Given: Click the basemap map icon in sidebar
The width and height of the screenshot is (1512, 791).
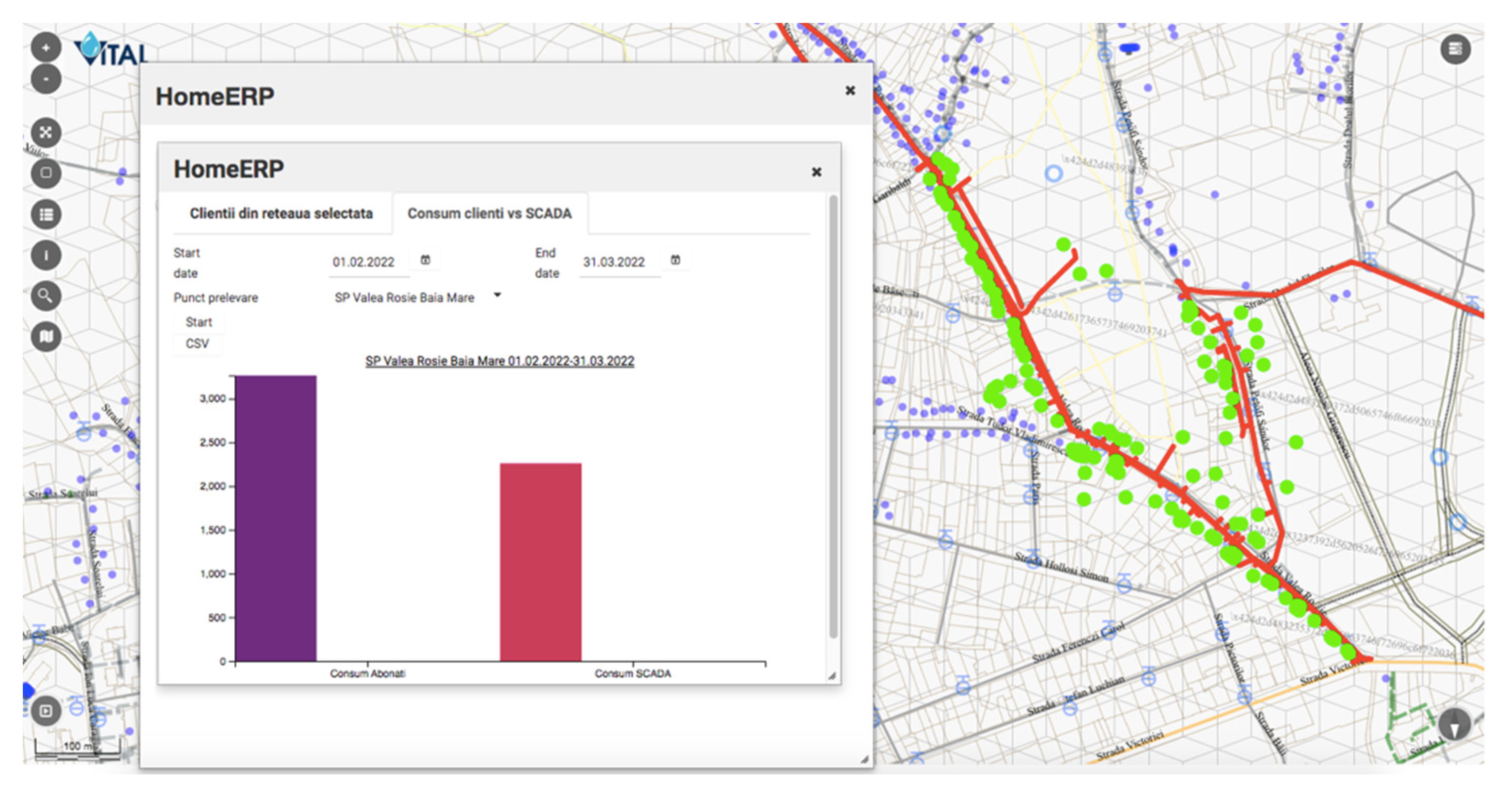Looking at the screenshot, I should (46, 337).
